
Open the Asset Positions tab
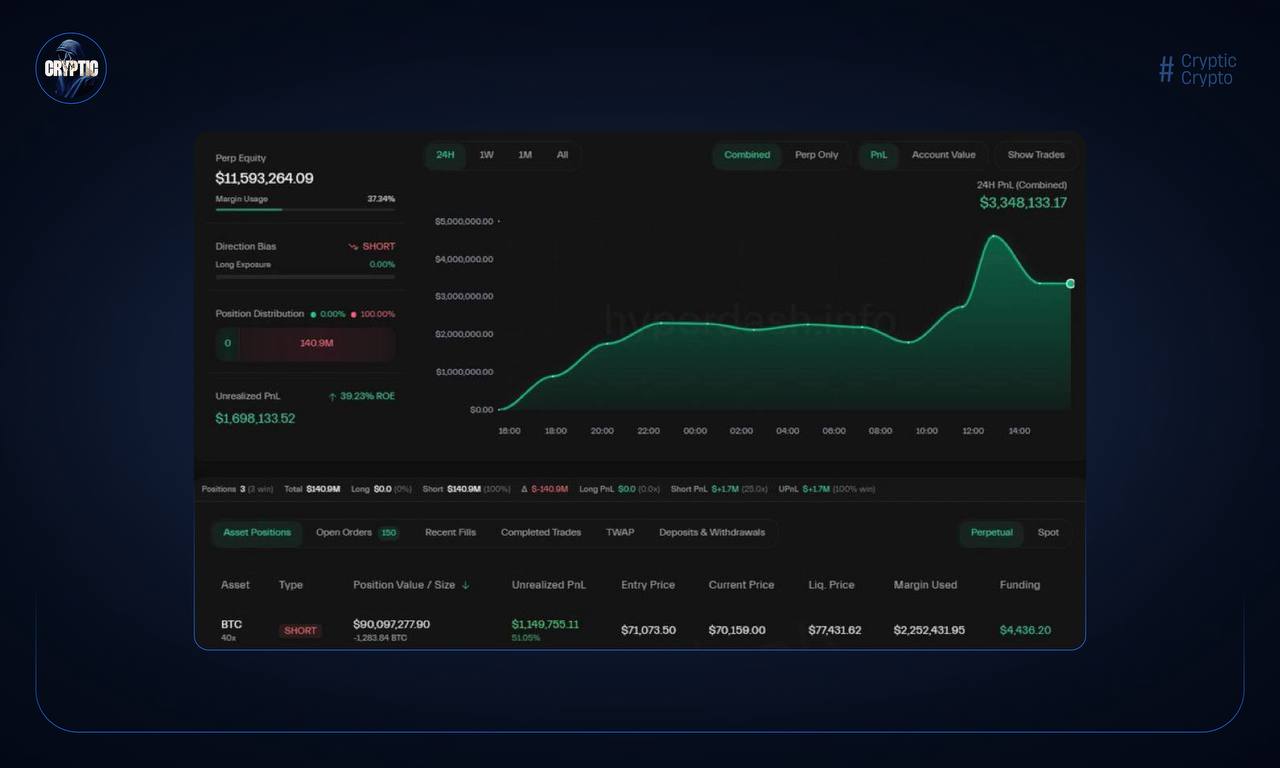(x=257, y=533)
